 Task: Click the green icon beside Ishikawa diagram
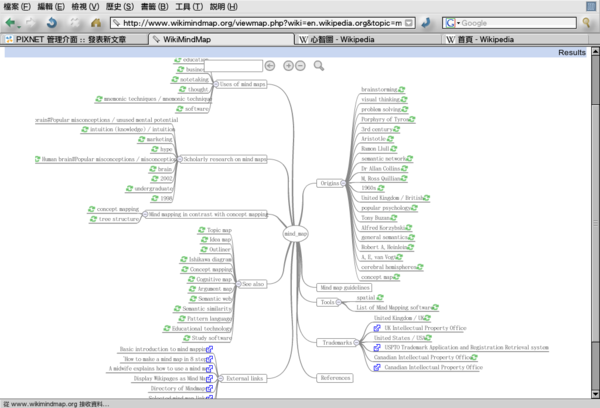tap(184, 259)
